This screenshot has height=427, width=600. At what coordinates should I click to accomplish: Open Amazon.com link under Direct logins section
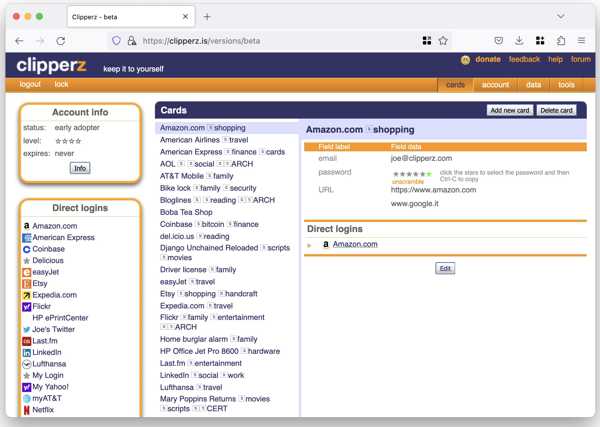[355, 244]
